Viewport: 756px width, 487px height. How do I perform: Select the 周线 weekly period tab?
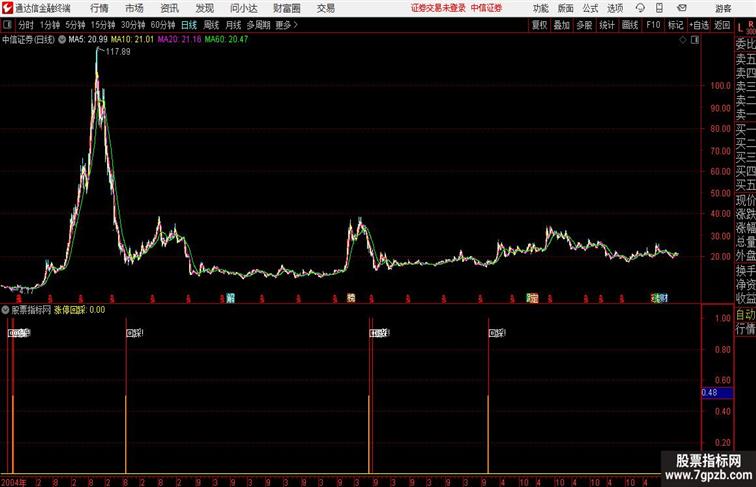[x=211, y=25]
